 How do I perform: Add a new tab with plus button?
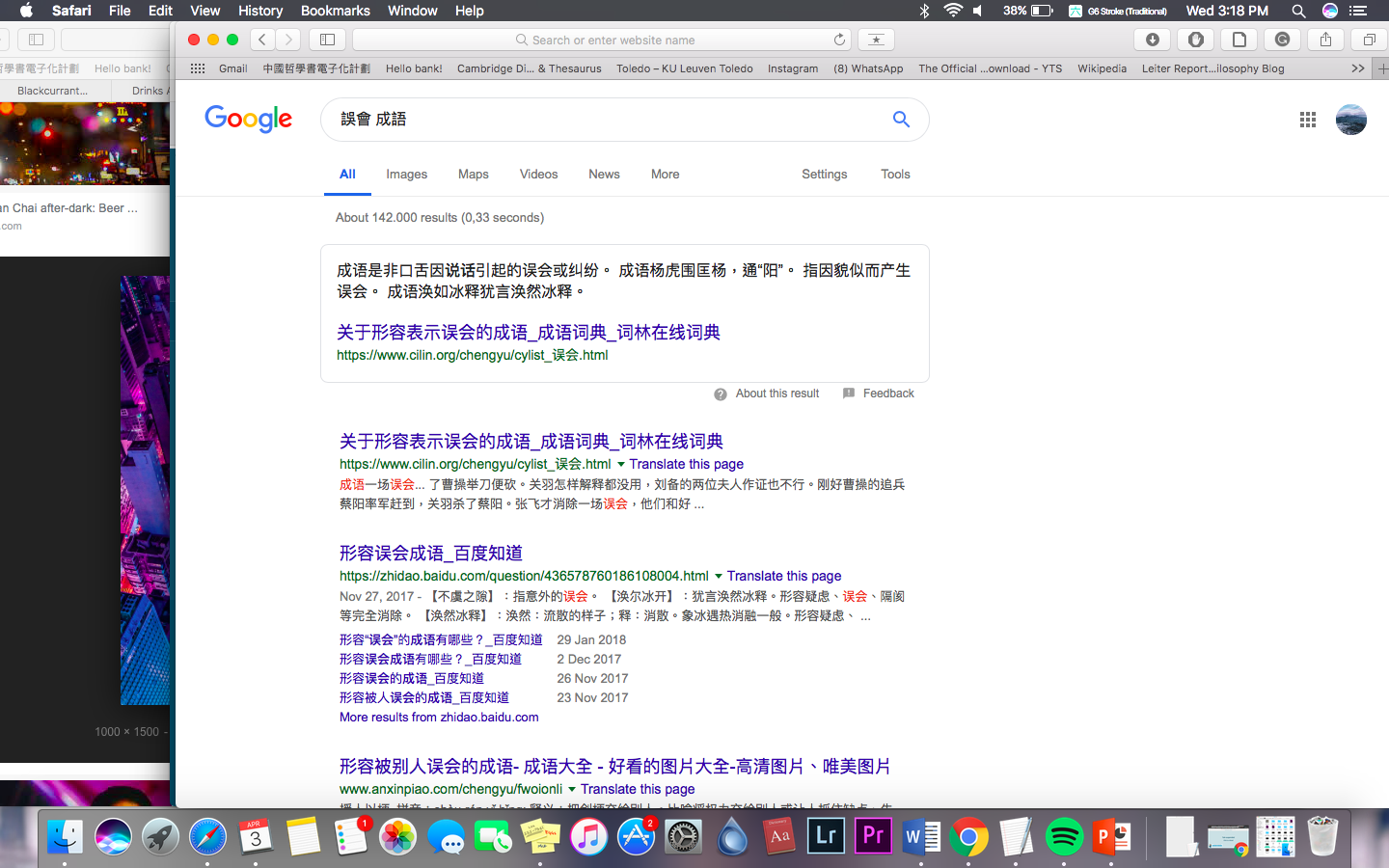click(1382, 68)
